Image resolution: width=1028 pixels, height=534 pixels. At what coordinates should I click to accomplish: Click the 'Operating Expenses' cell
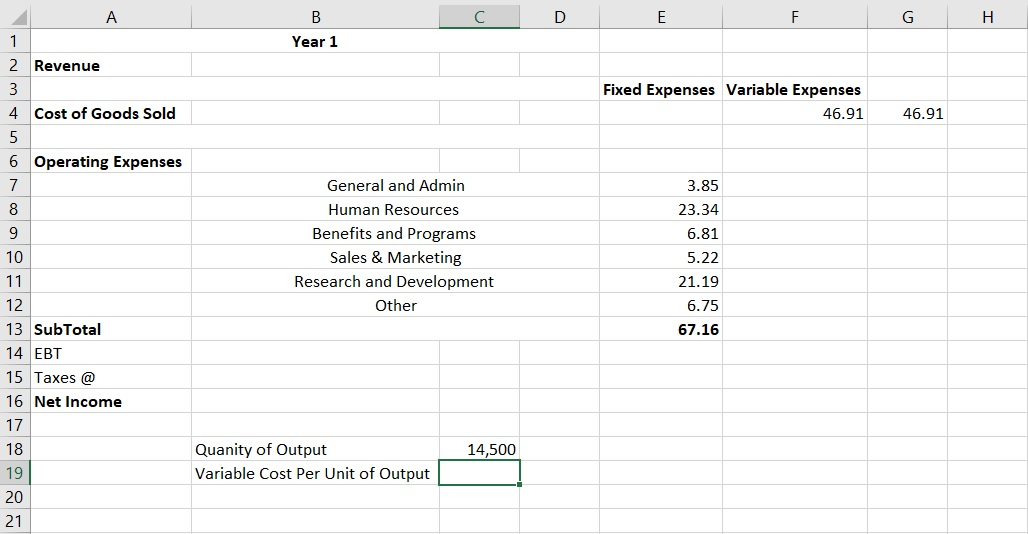point(111,161)
